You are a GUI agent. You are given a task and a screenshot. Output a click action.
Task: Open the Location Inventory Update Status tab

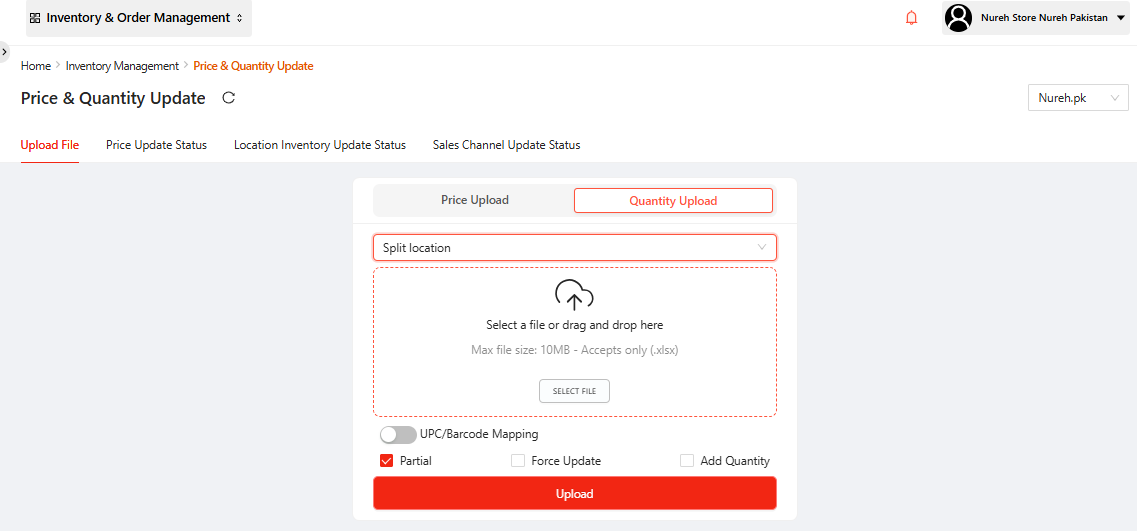click(320, 145)
